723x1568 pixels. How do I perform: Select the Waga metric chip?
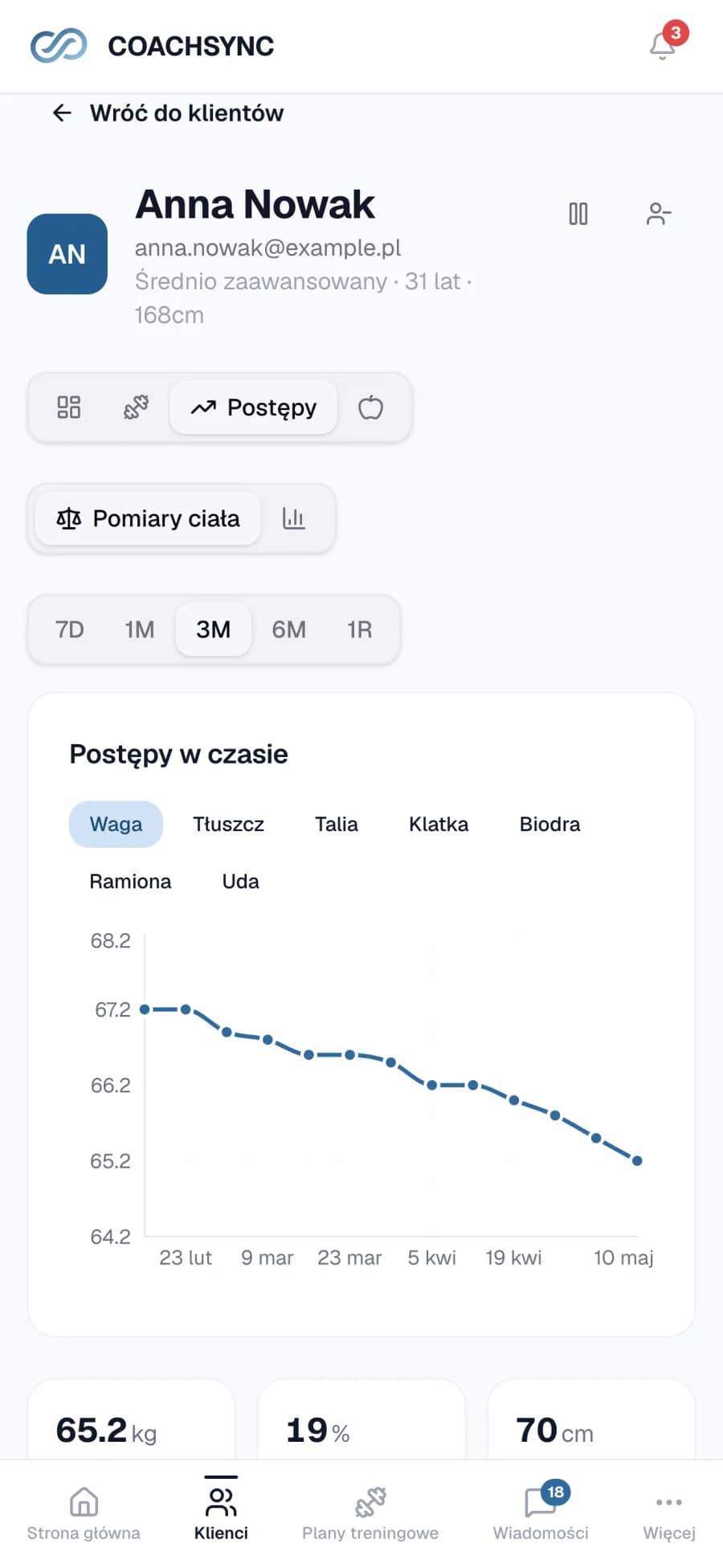click(x=116, y=825)
